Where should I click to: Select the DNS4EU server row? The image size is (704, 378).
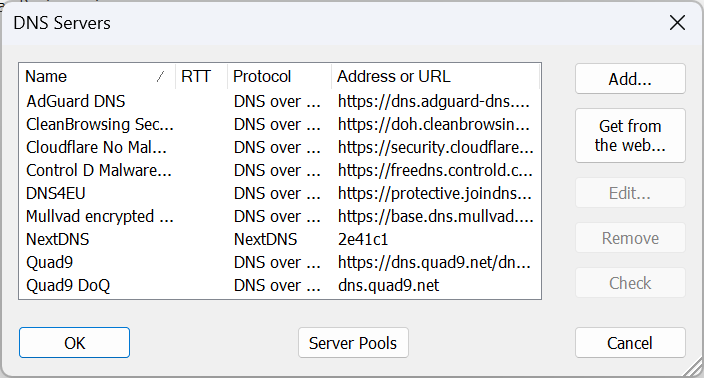[x=280, y=193]
